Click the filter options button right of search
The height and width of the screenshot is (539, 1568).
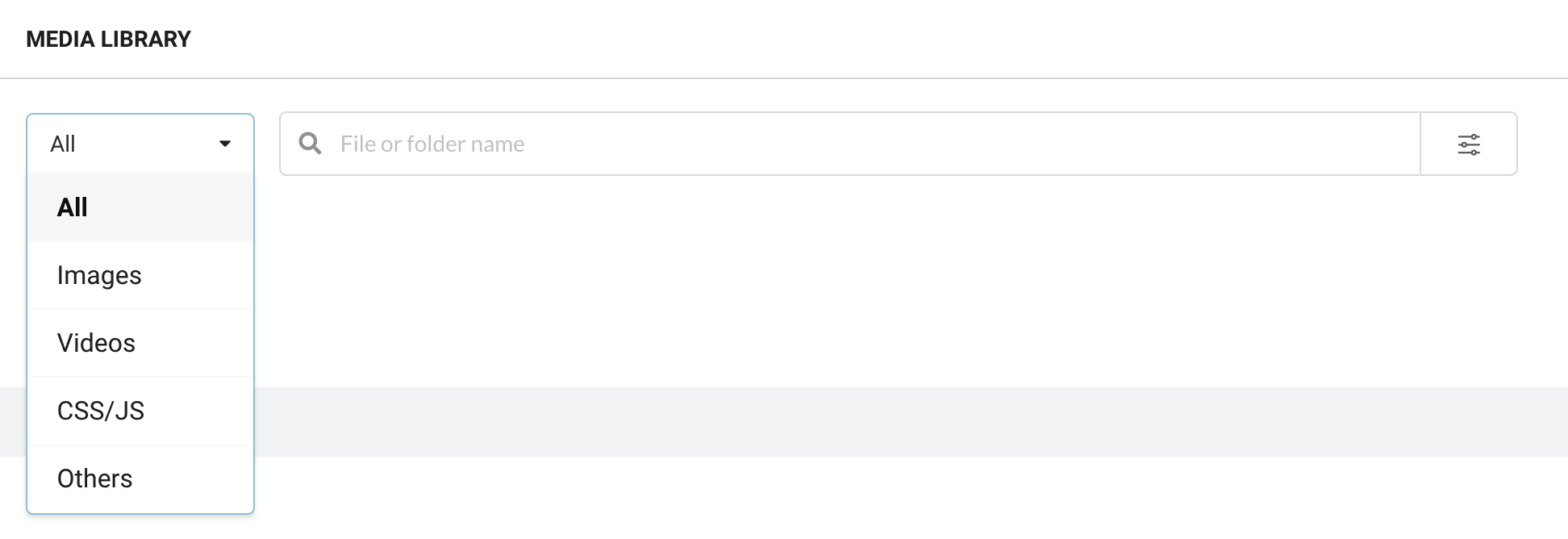coord(1469,144)
